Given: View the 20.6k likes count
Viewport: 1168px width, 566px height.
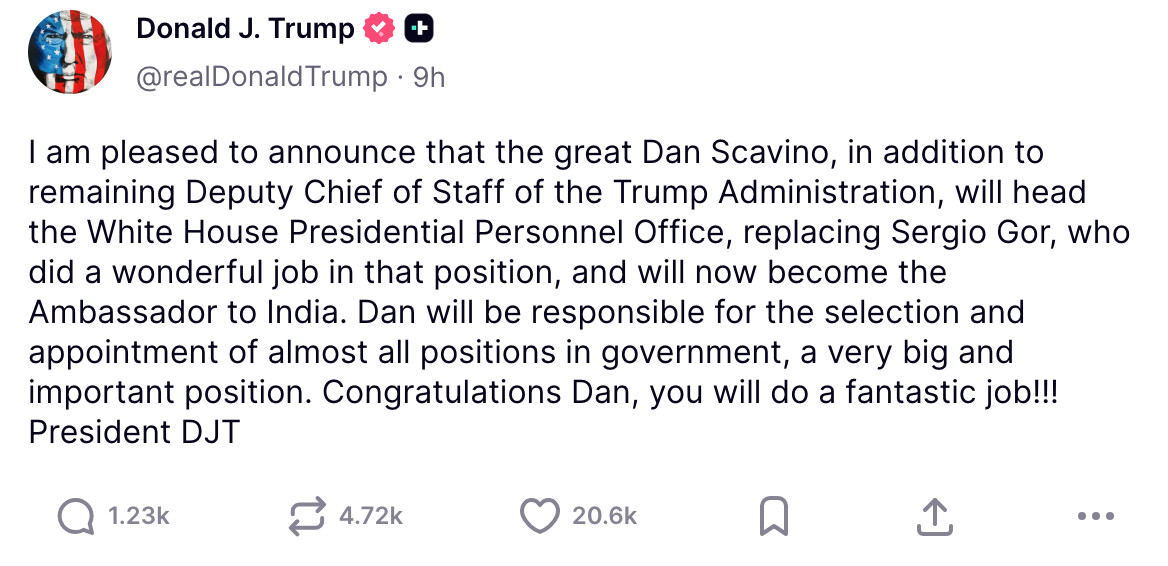Looking at the screenshot, I should pyautogui.click(x=604, y=516).
